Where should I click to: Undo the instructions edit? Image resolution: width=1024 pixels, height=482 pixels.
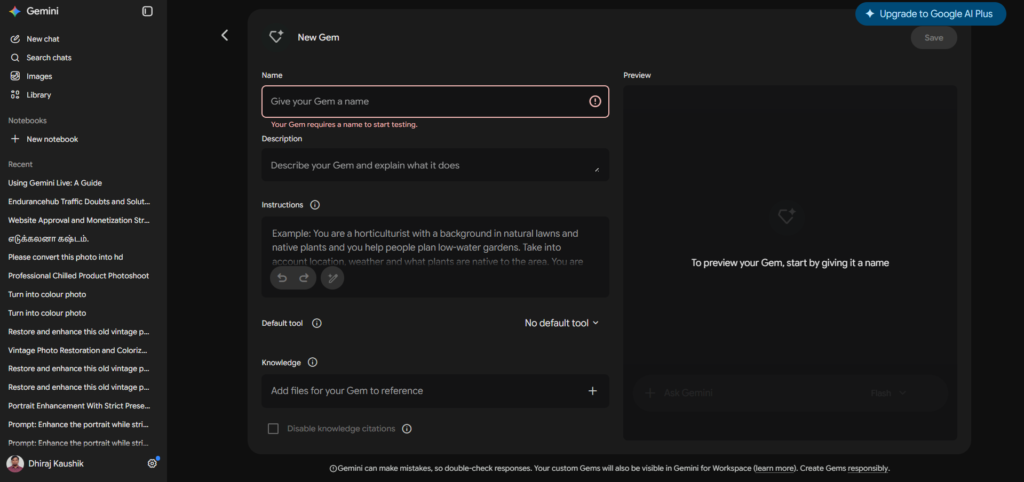[x=282, y=278]
